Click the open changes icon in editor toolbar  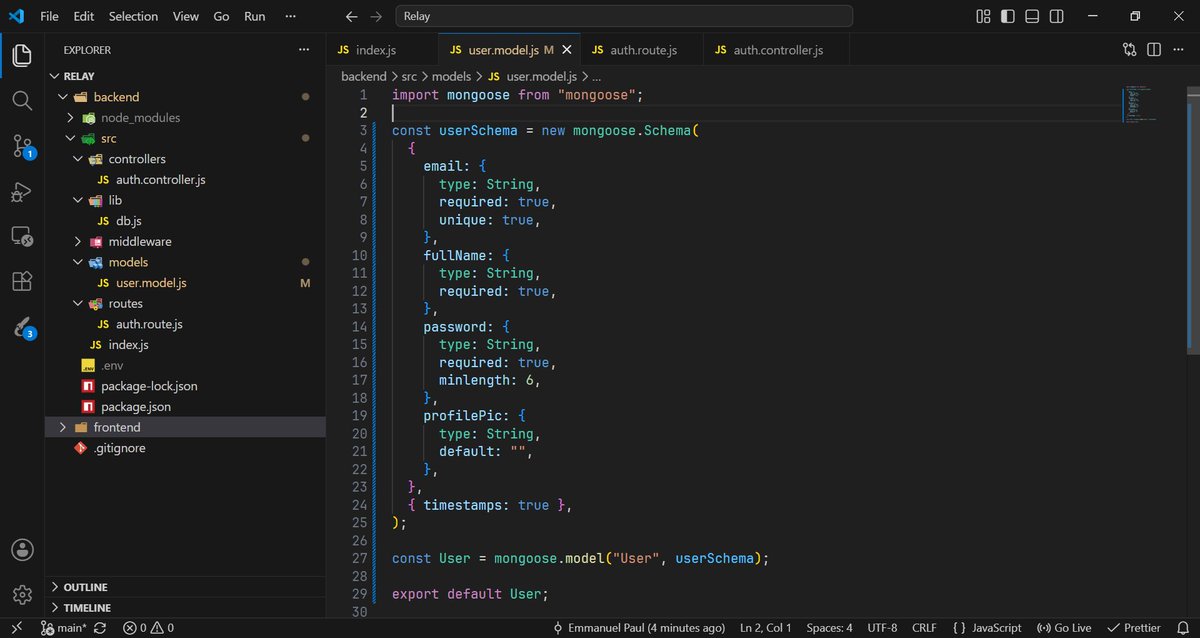click(1129, 49)
